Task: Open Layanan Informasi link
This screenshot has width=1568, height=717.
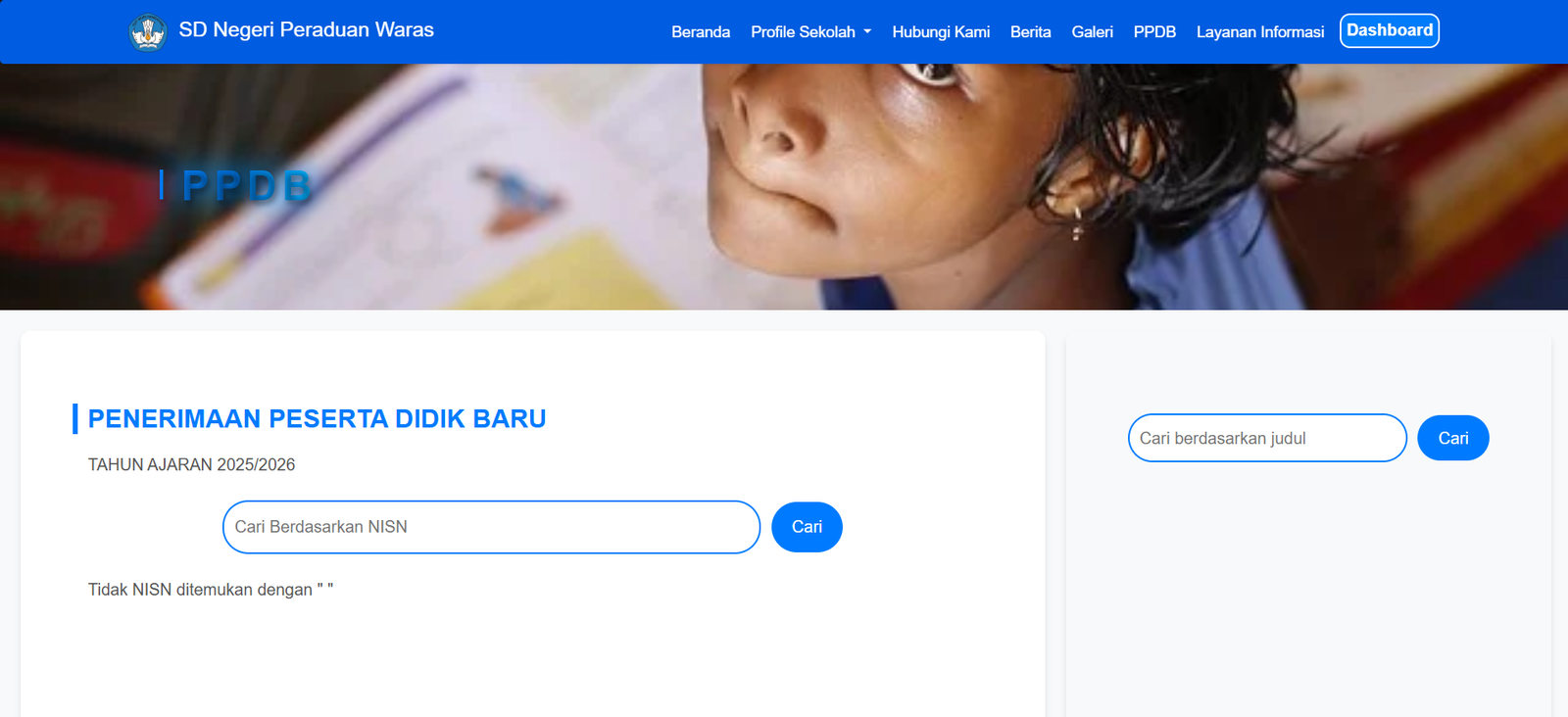Action: (1260, 32)
